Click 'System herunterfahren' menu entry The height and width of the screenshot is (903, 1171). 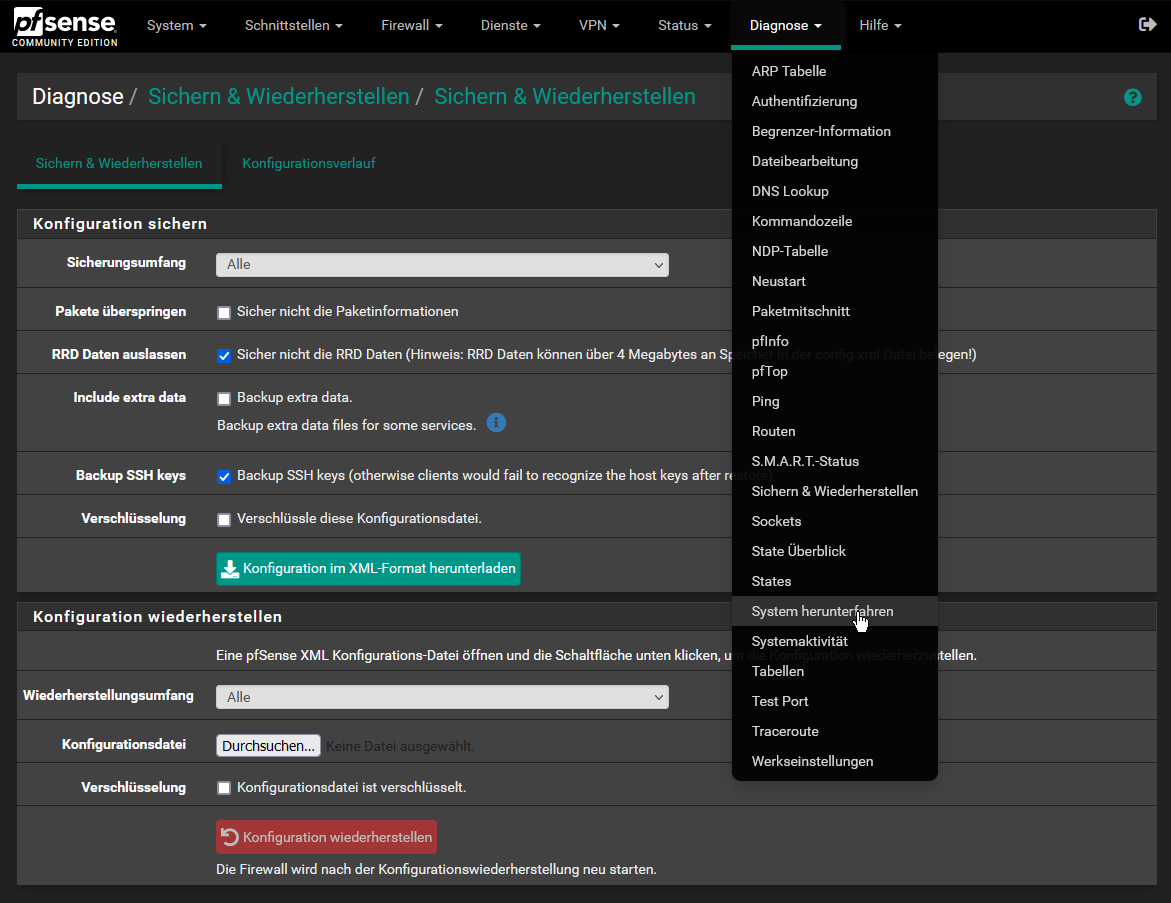click(x=834, y=611)
